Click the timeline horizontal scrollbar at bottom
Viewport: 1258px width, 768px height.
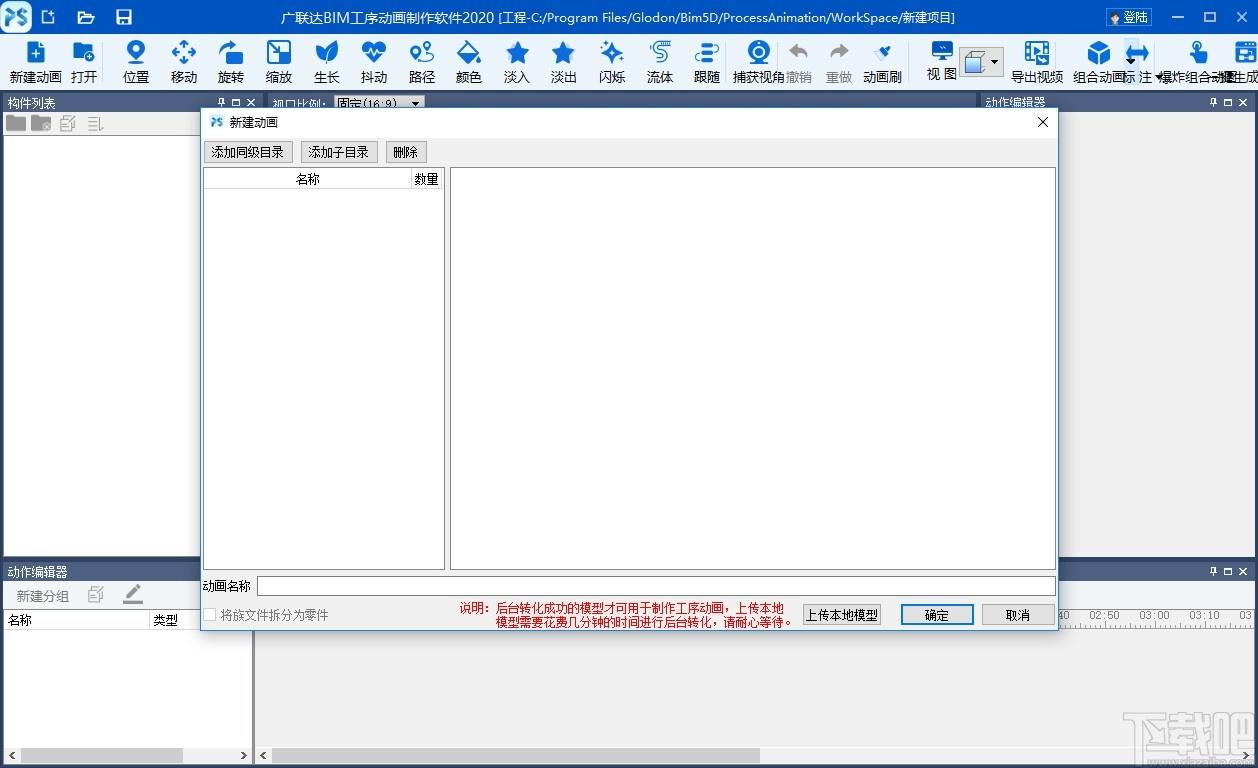click(x=754, y=756)
